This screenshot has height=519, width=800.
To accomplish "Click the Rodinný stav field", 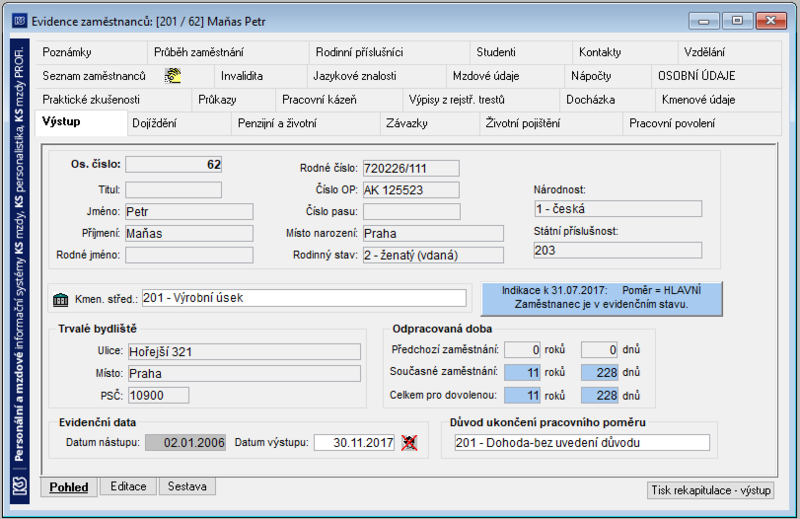I will tap(433, 255).
